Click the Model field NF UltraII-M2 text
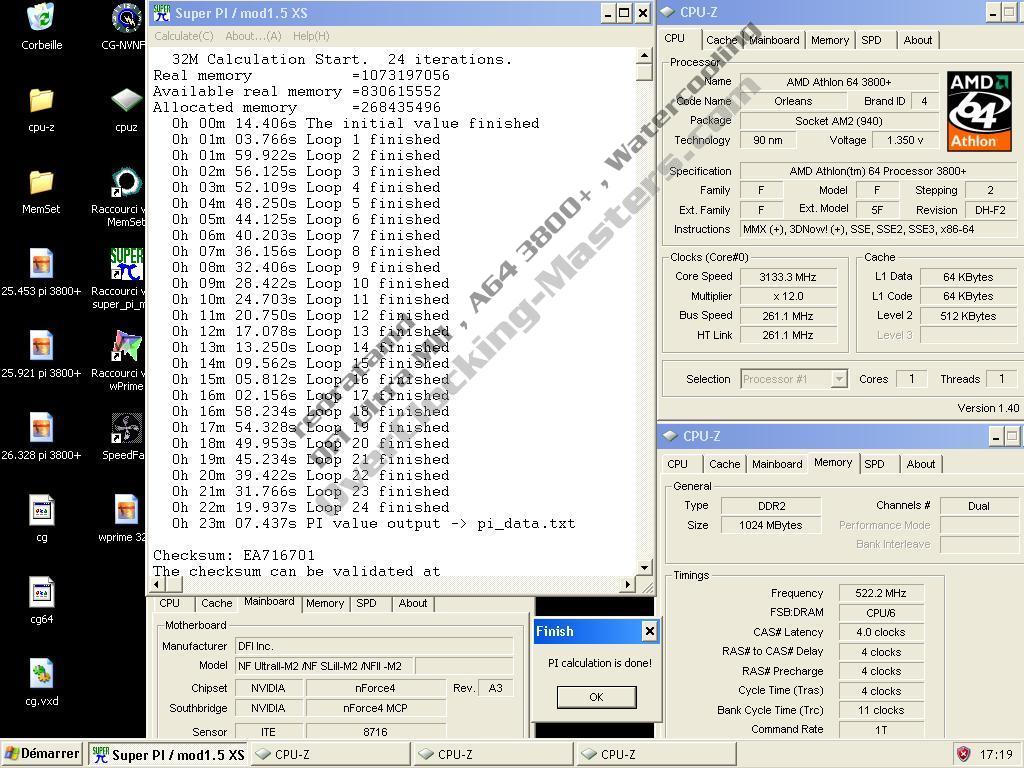This screenshot has height=768, width=1024. [x=320, y=666]
